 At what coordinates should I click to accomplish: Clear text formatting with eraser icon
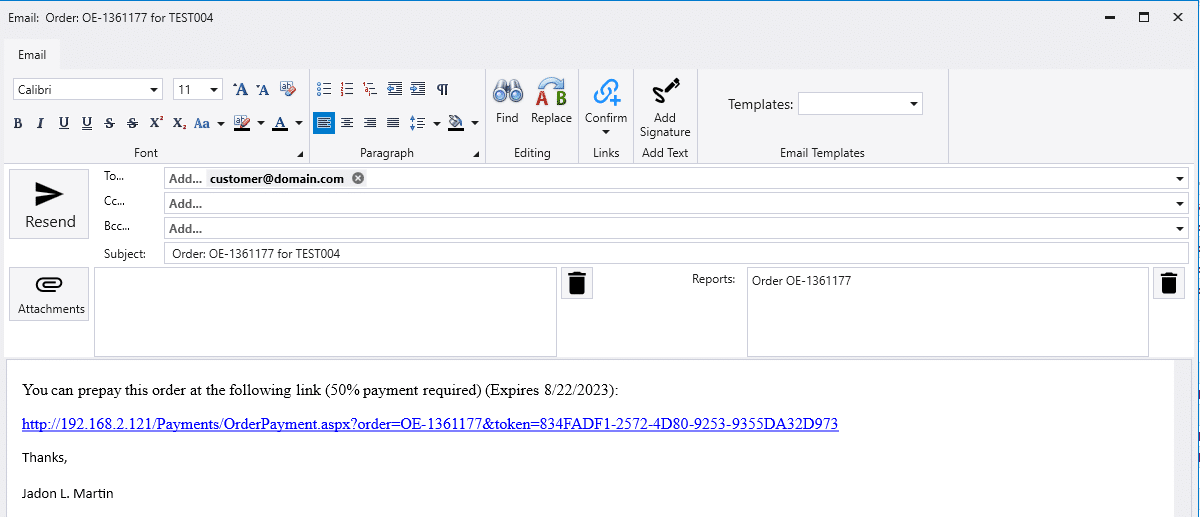[x=288, y=89]
